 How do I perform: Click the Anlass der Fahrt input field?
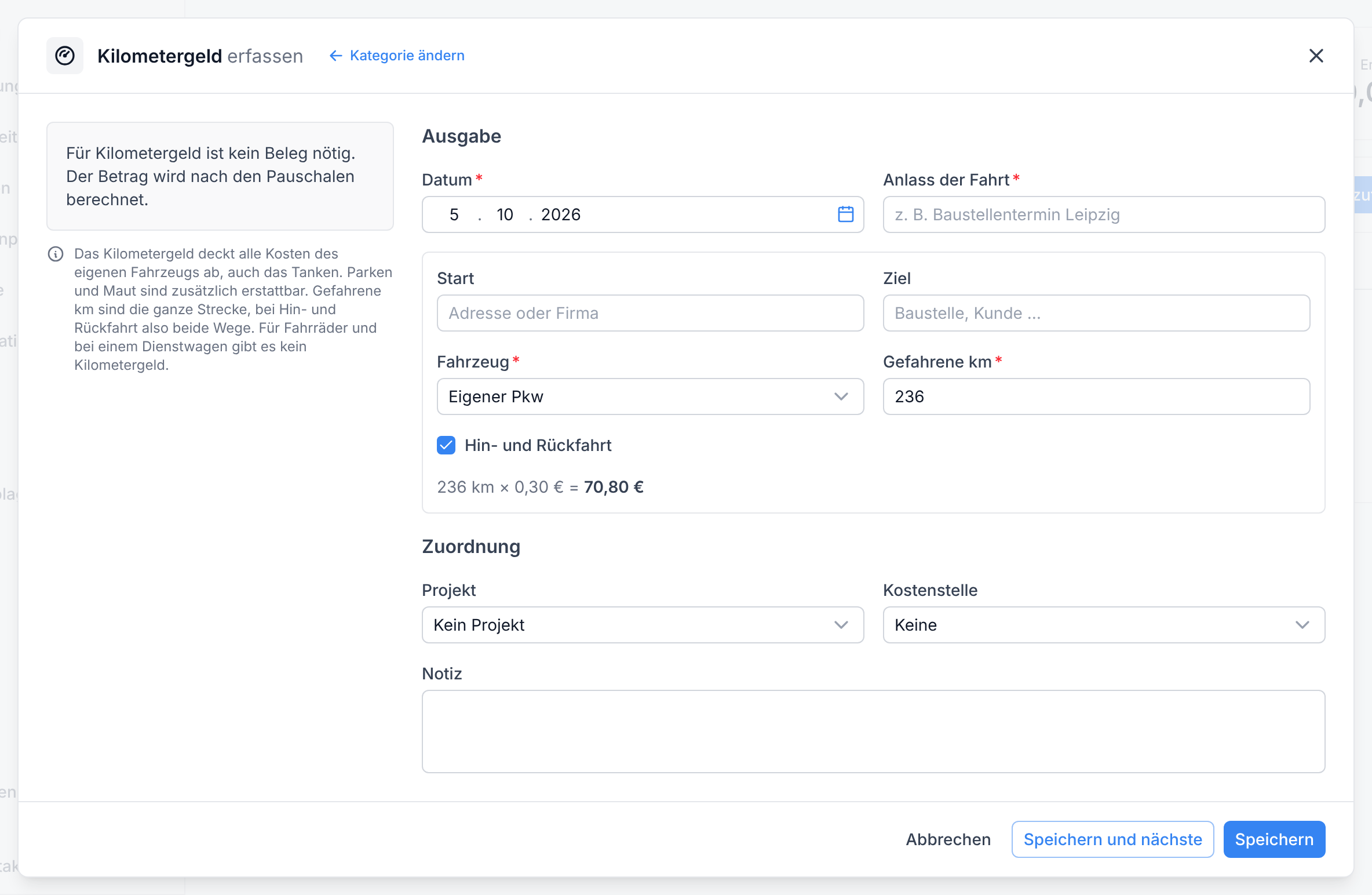[1104, 214]
